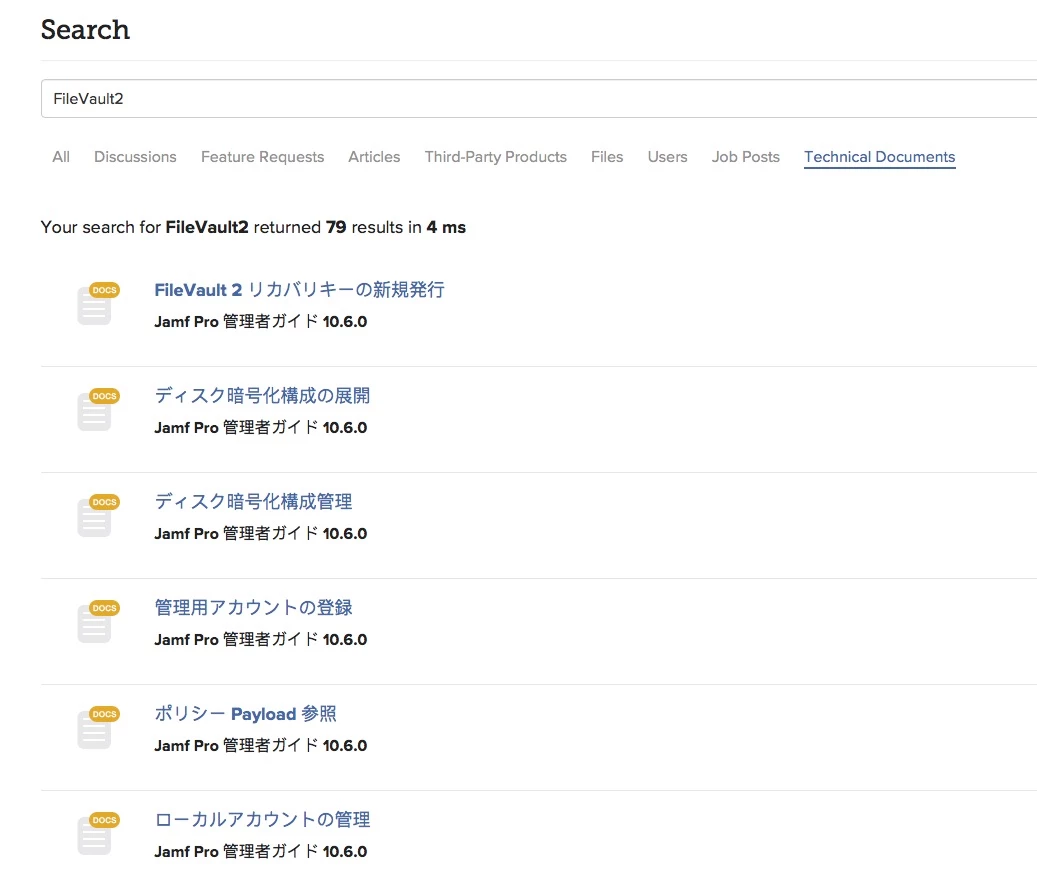Open ローカルアカウントの管理 result link

point(263,820)
